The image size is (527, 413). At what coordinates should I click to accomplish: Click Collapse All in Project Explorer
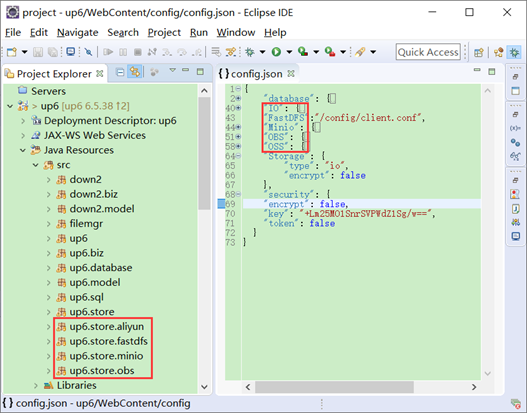tap(120, 72)
